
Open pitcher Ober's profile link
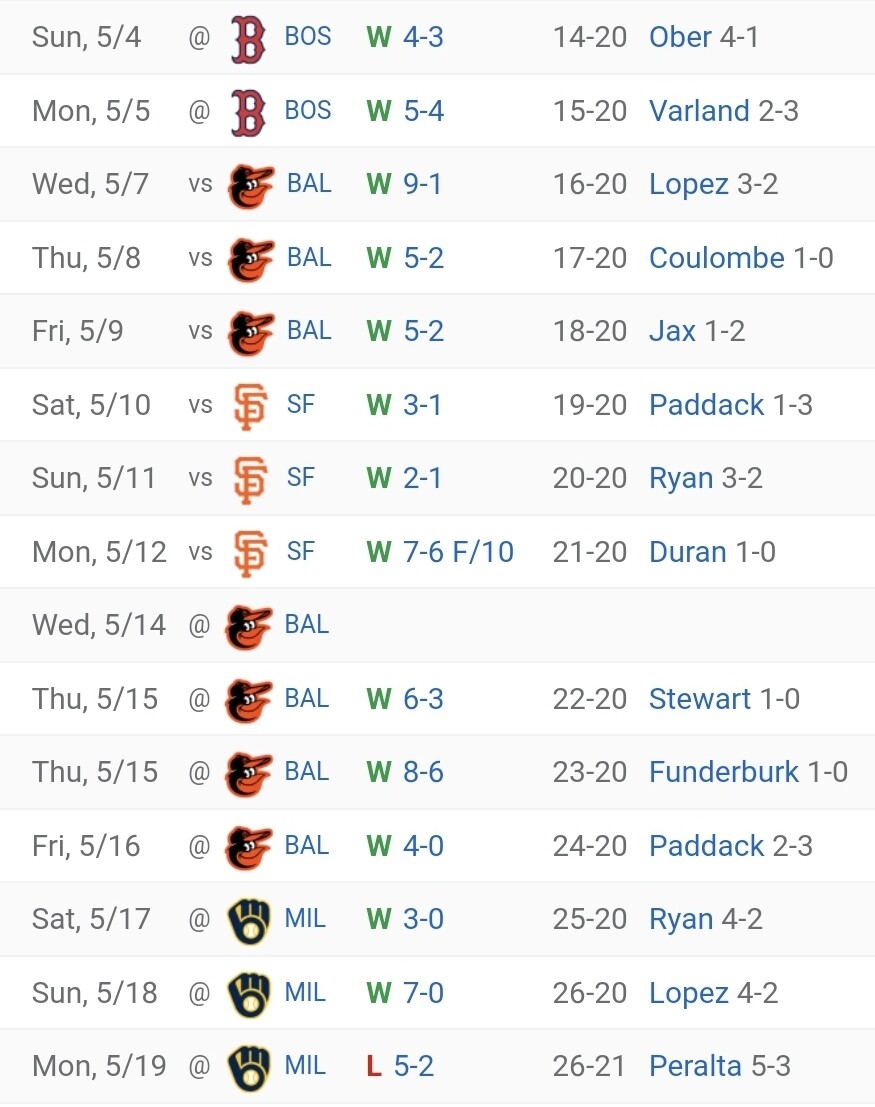click(680, 37)
